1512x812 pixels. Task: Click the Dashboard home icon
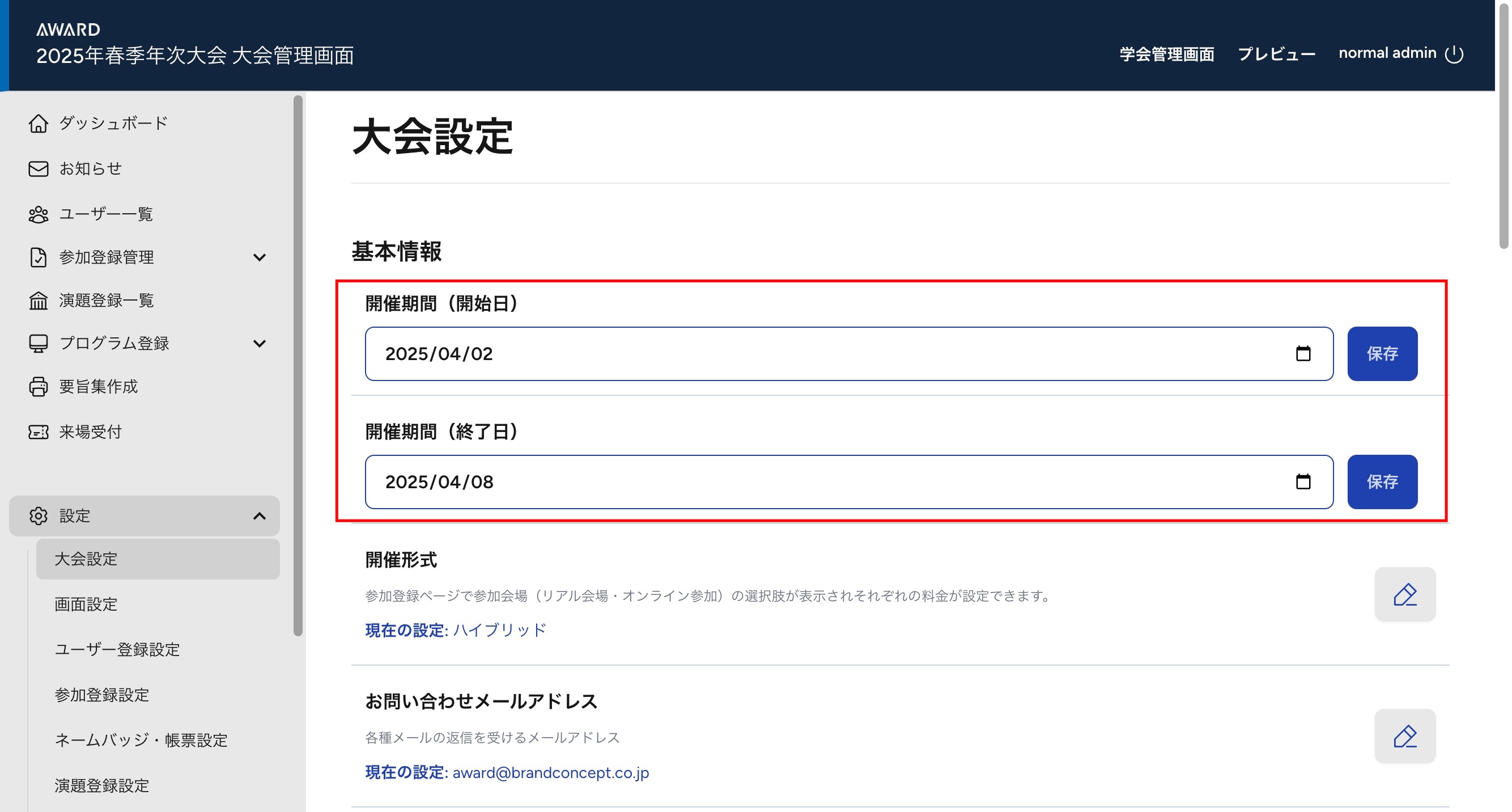click(x=38, y=123)
